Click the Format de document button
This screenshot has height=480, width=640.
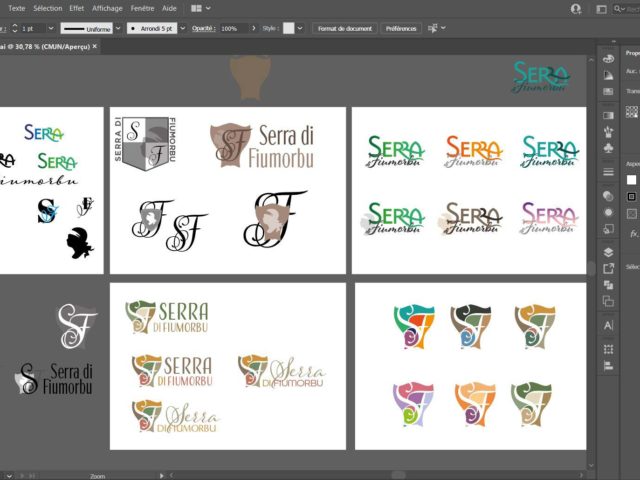pos(344,29)
